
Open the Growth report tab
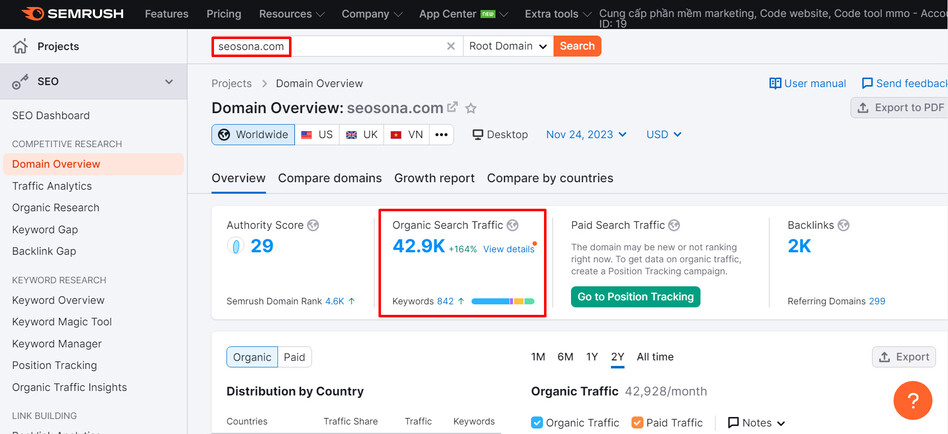(434, 178)
